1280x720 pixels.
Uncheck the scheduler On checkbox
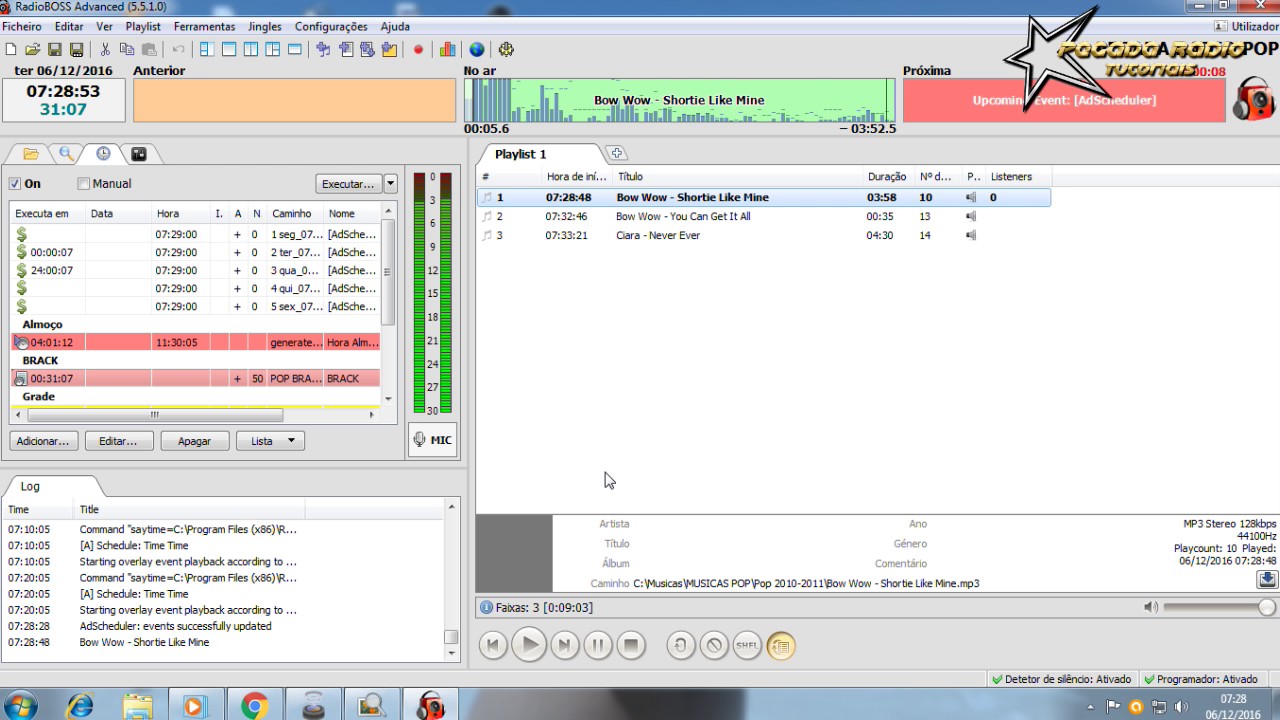15,184
